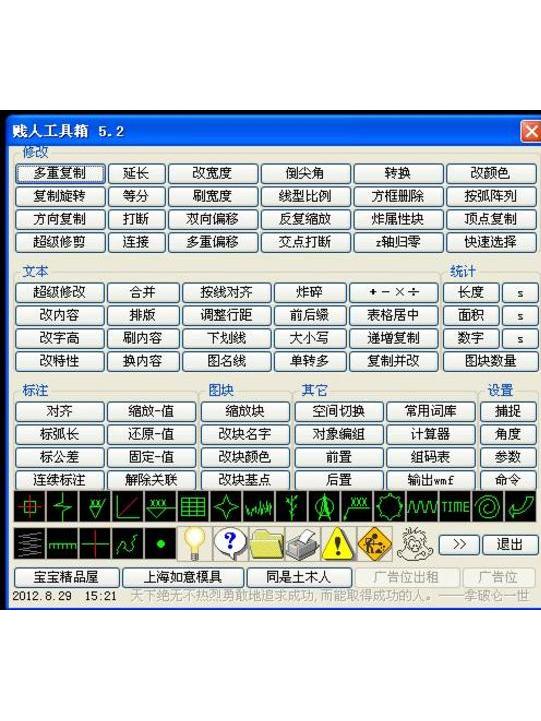Open the 上海如意模具 link button
Screen dimensions: 541x721
pyautogui.click(x=183, y=577)
